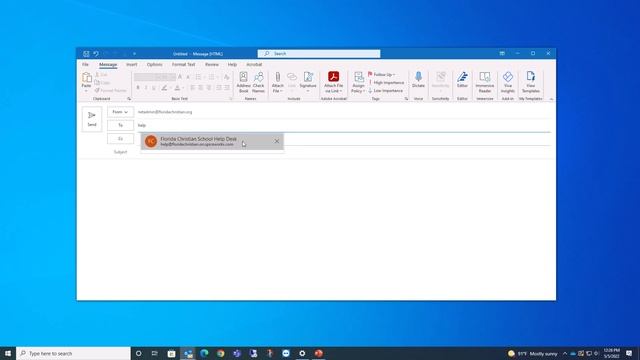640x360 pixels.
Task: Click the Shrink Font button
Action: (188, 77)
